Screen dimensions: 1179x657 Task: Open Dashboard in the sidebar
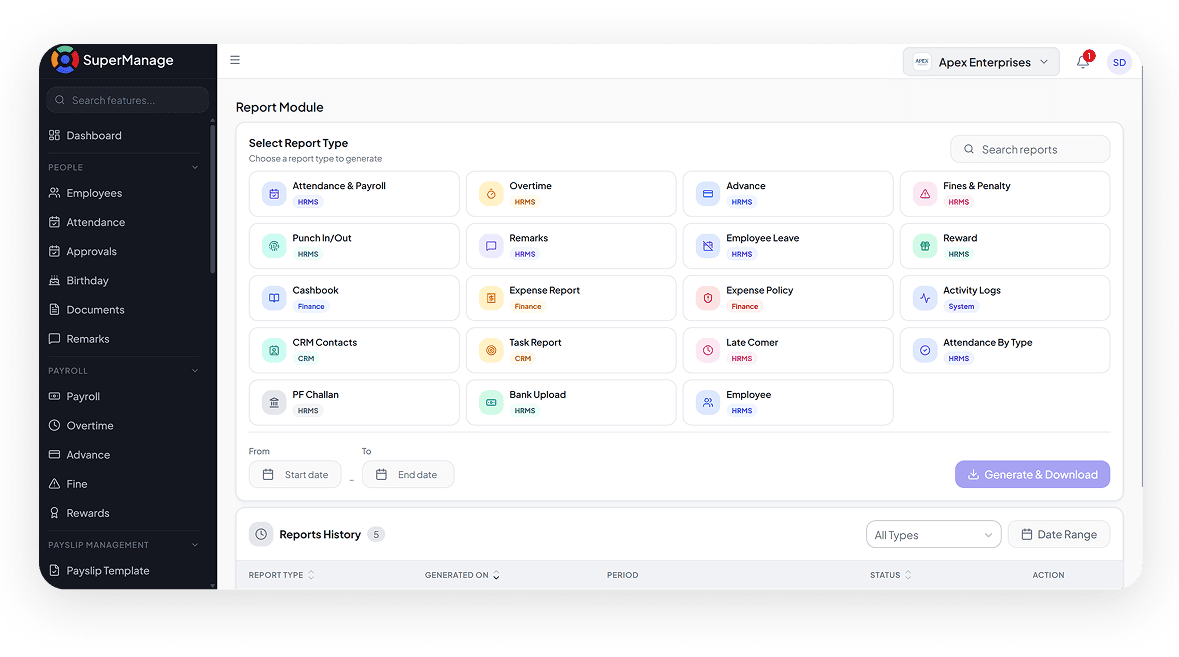pos(85,135)
